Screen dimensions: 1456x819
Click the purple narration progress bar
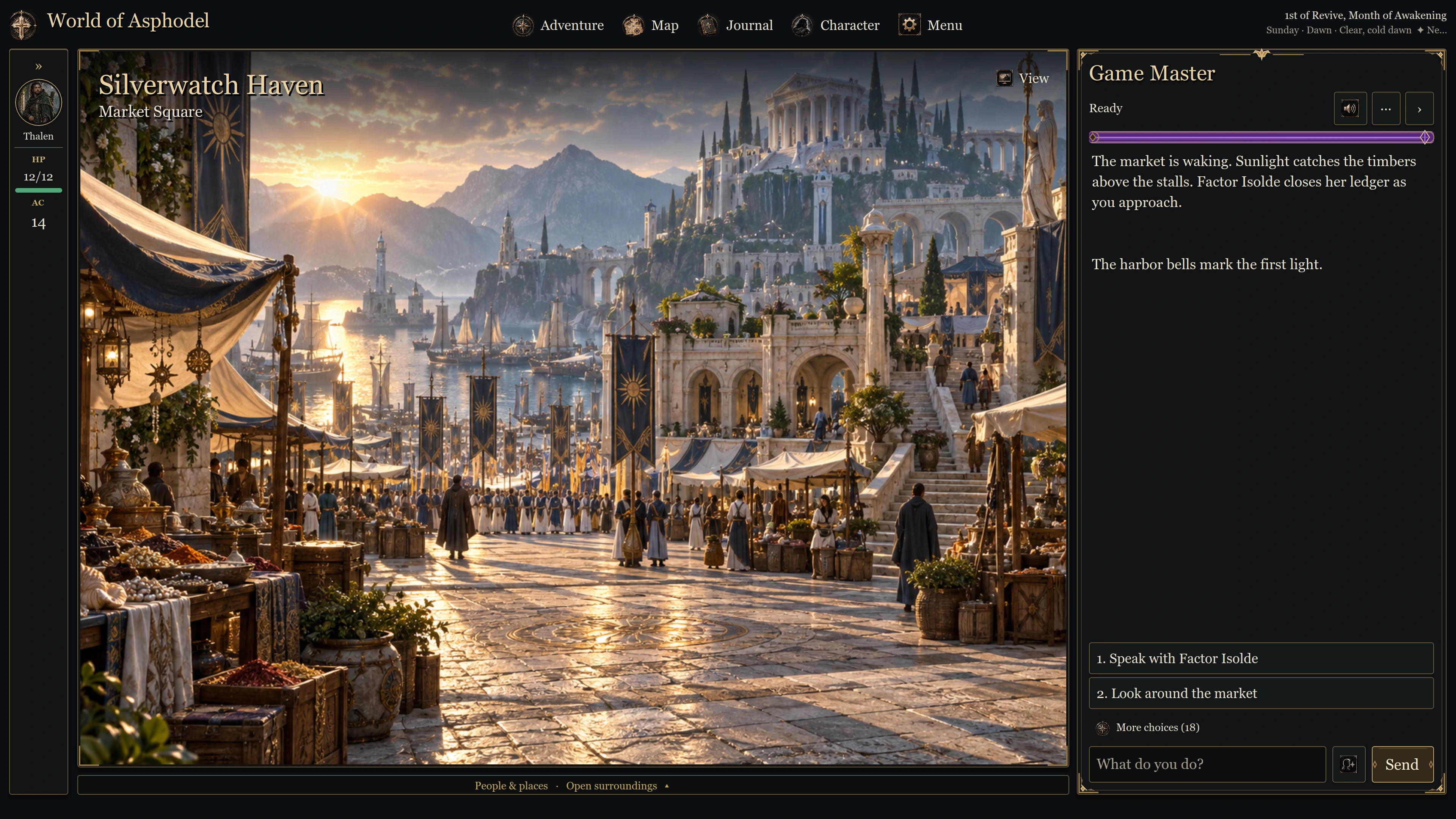click(1261, 137)
